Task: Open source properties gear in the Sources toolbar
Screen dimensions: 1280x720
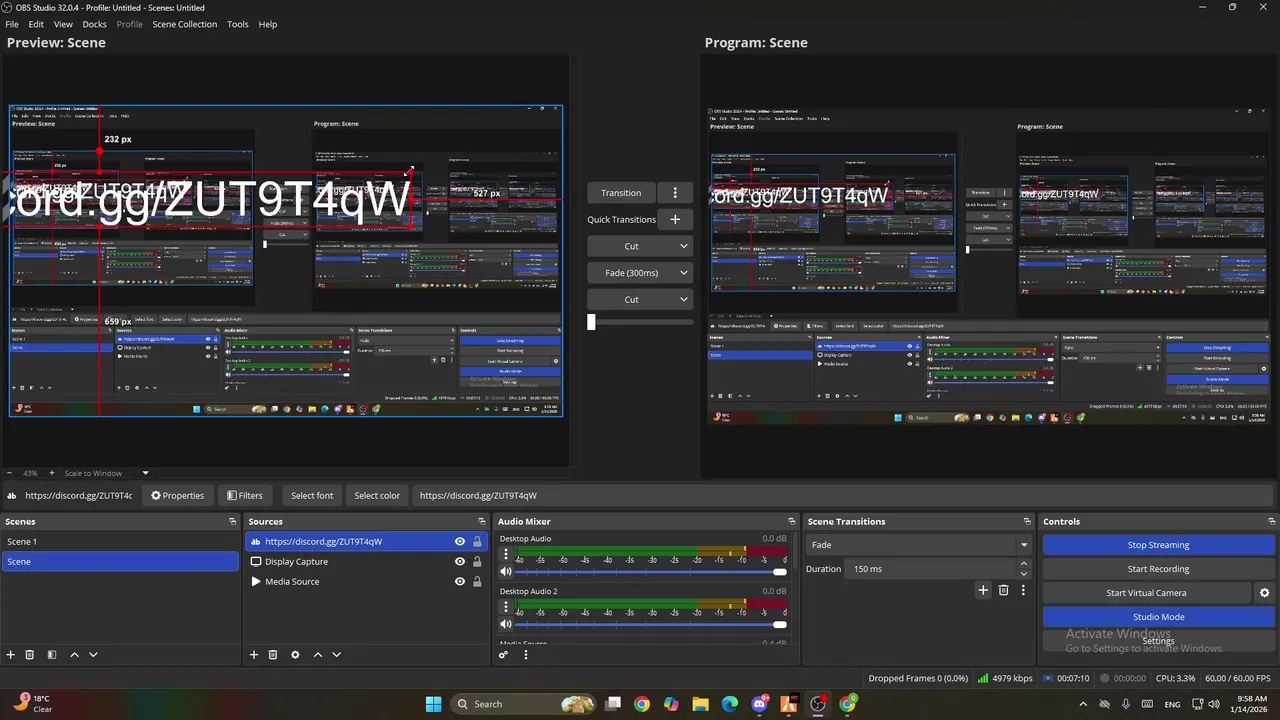Action: [x=295, y=655]
